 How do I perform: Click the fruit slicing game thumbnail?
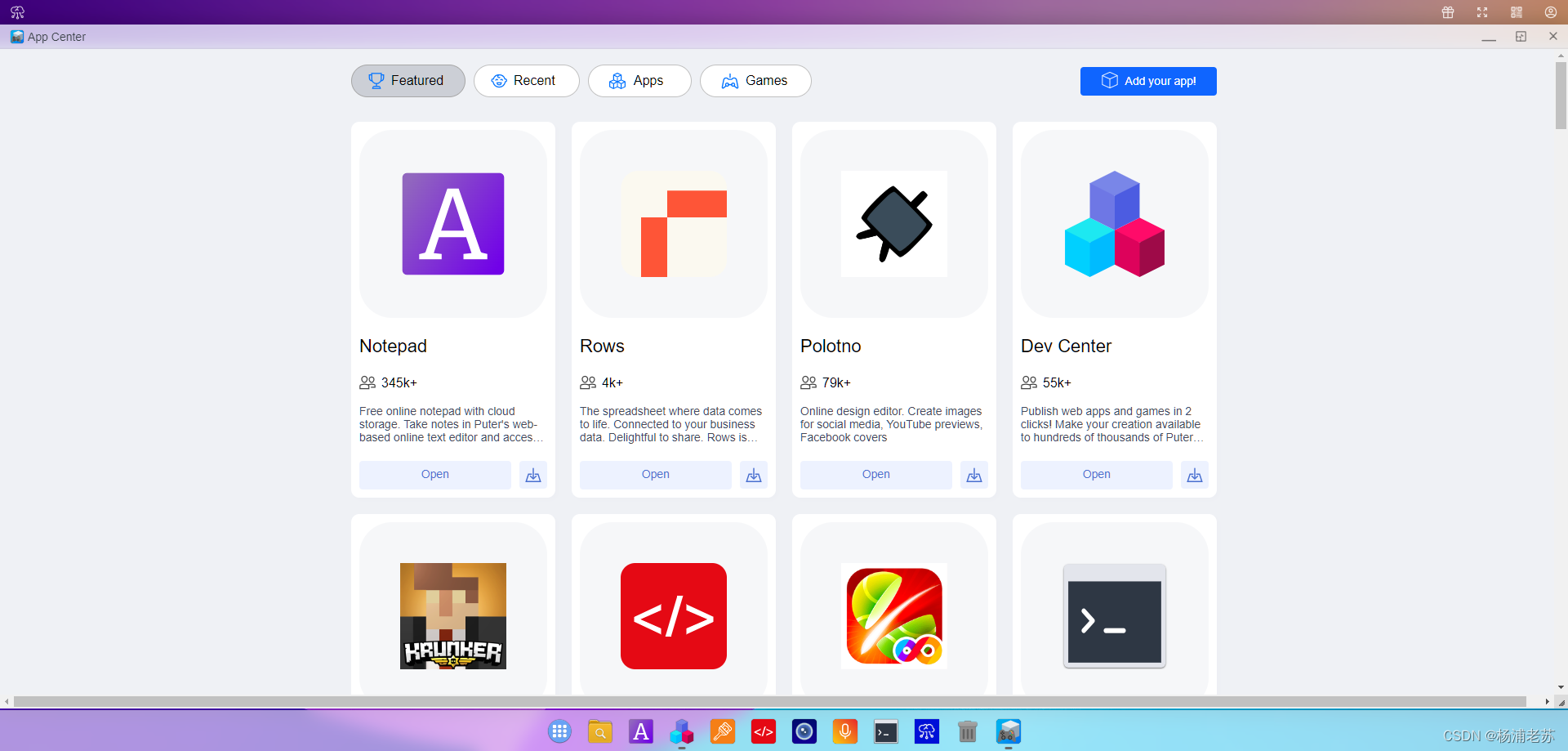click(x=894, y=616)
